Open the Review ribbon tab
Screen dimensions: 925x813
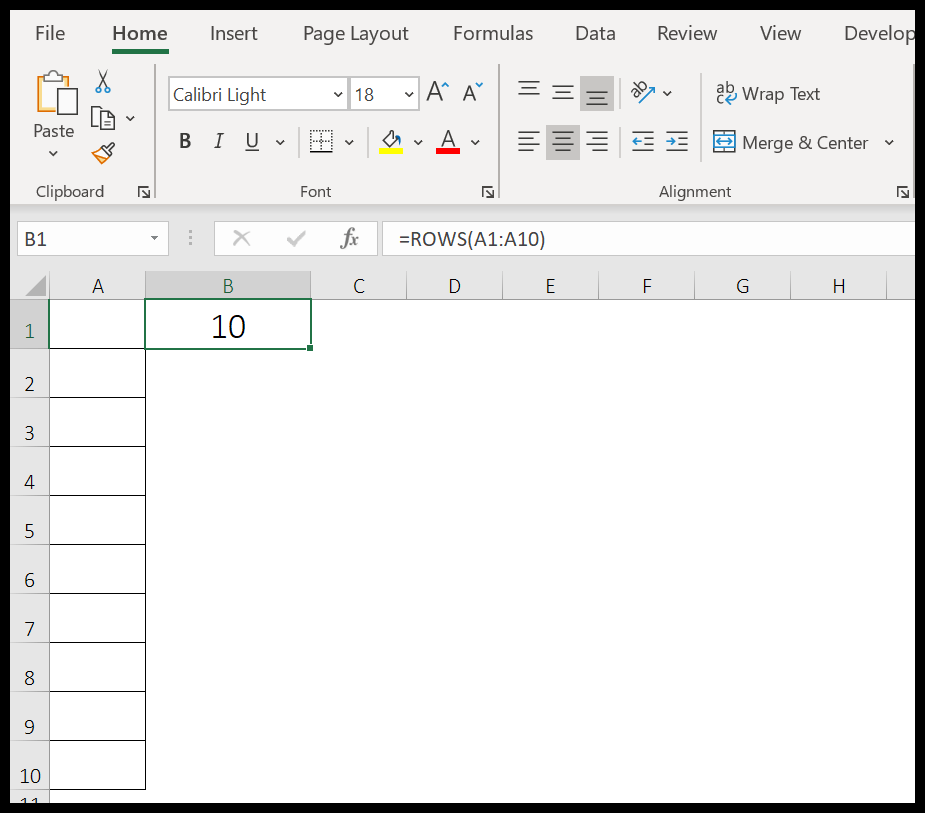point(687,33)
